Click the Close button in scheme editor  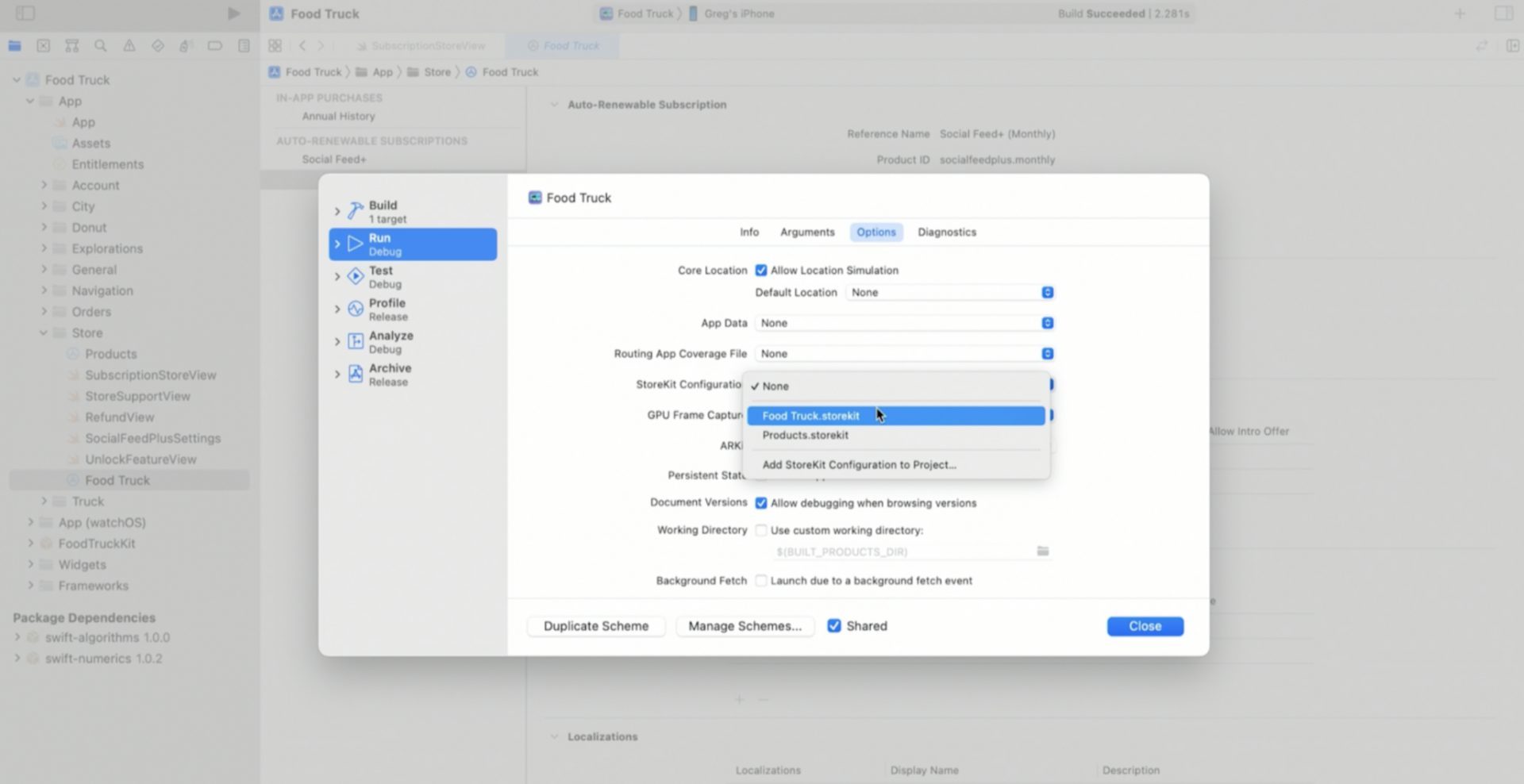click(x=1145, y=626)
